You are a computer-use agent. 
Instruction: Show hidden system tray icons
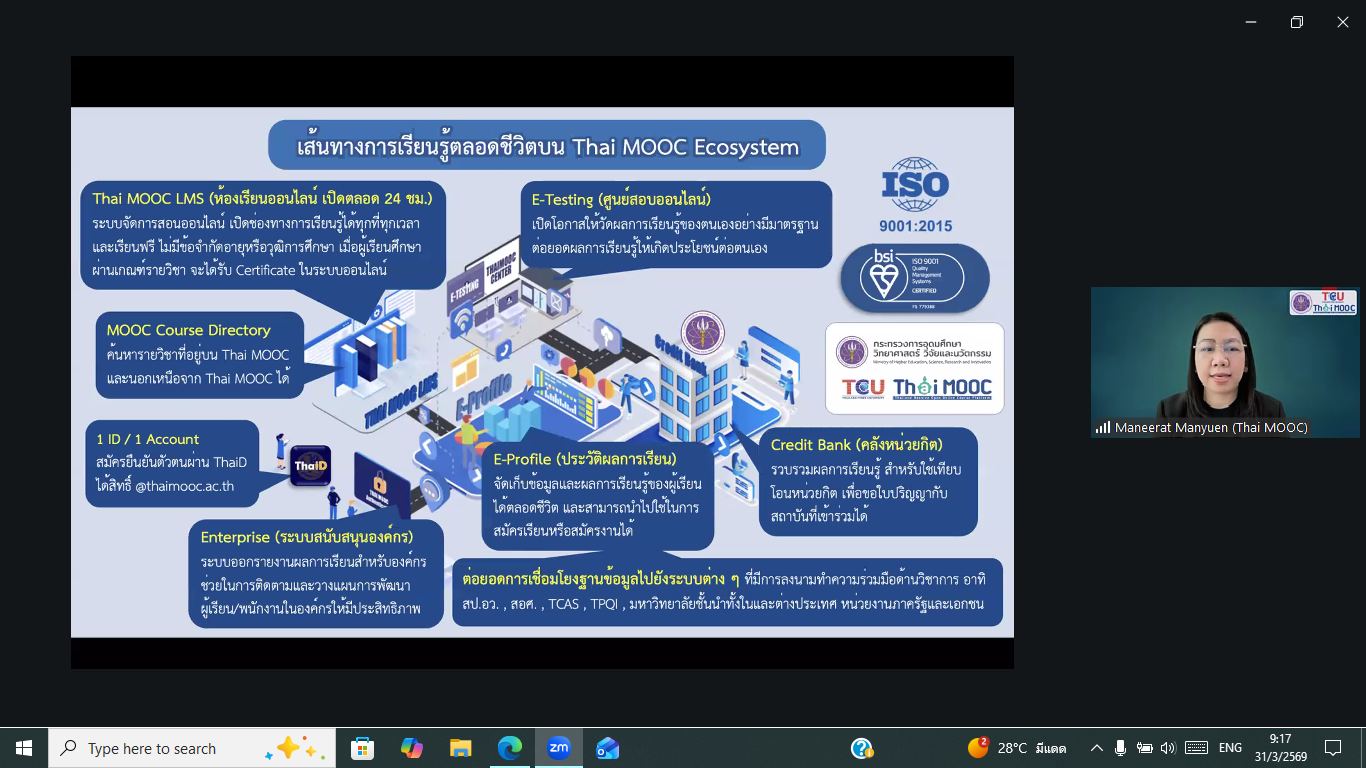[1096, 748]
